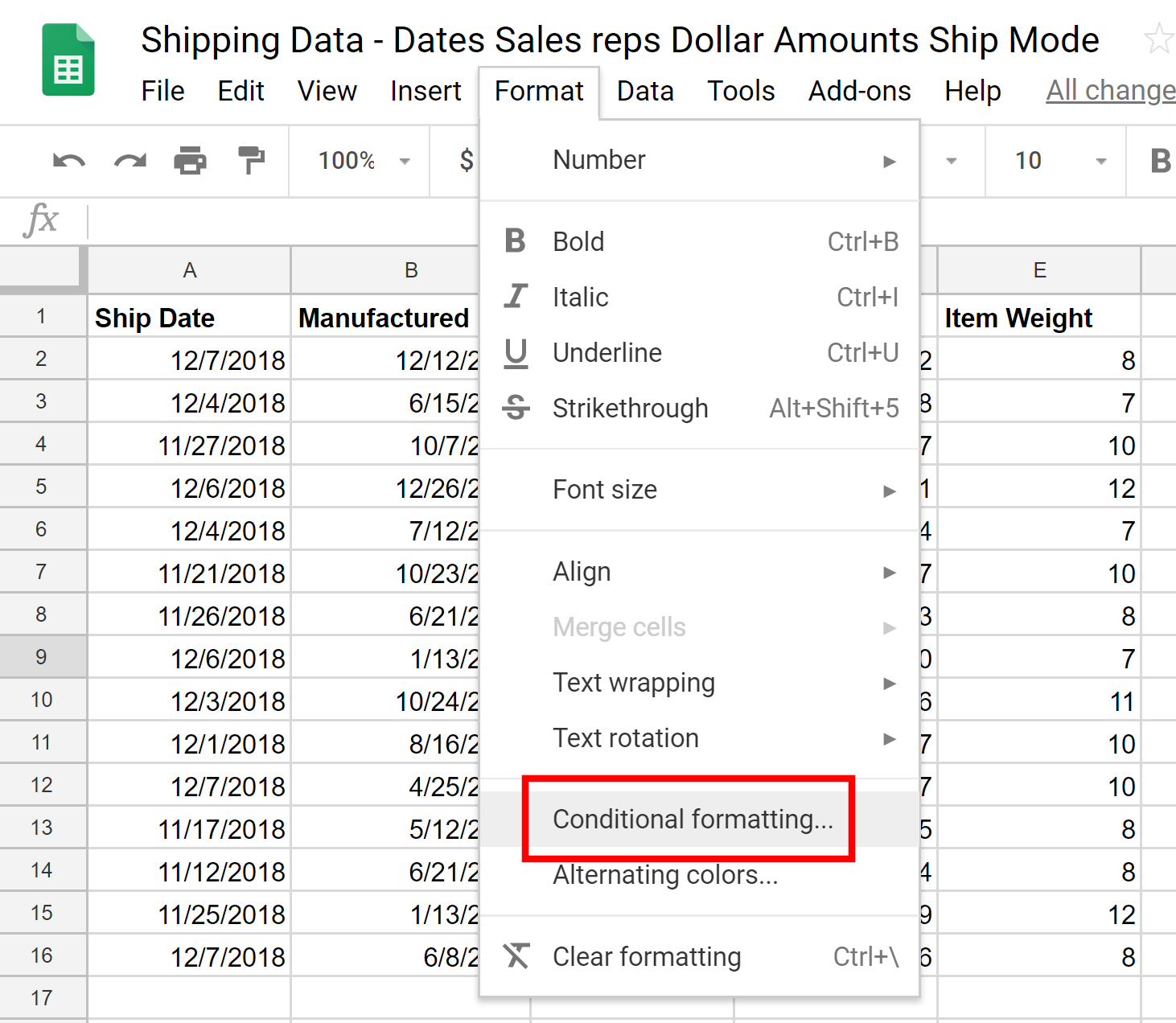Expand the Font size submenu
1176x1023 pixels.
700,490
